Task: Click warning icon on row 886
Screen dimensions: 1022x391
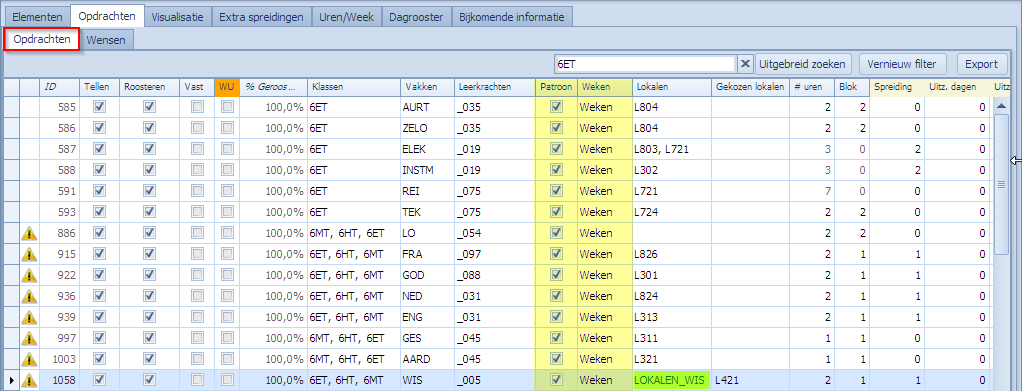Action: (29, 233)
